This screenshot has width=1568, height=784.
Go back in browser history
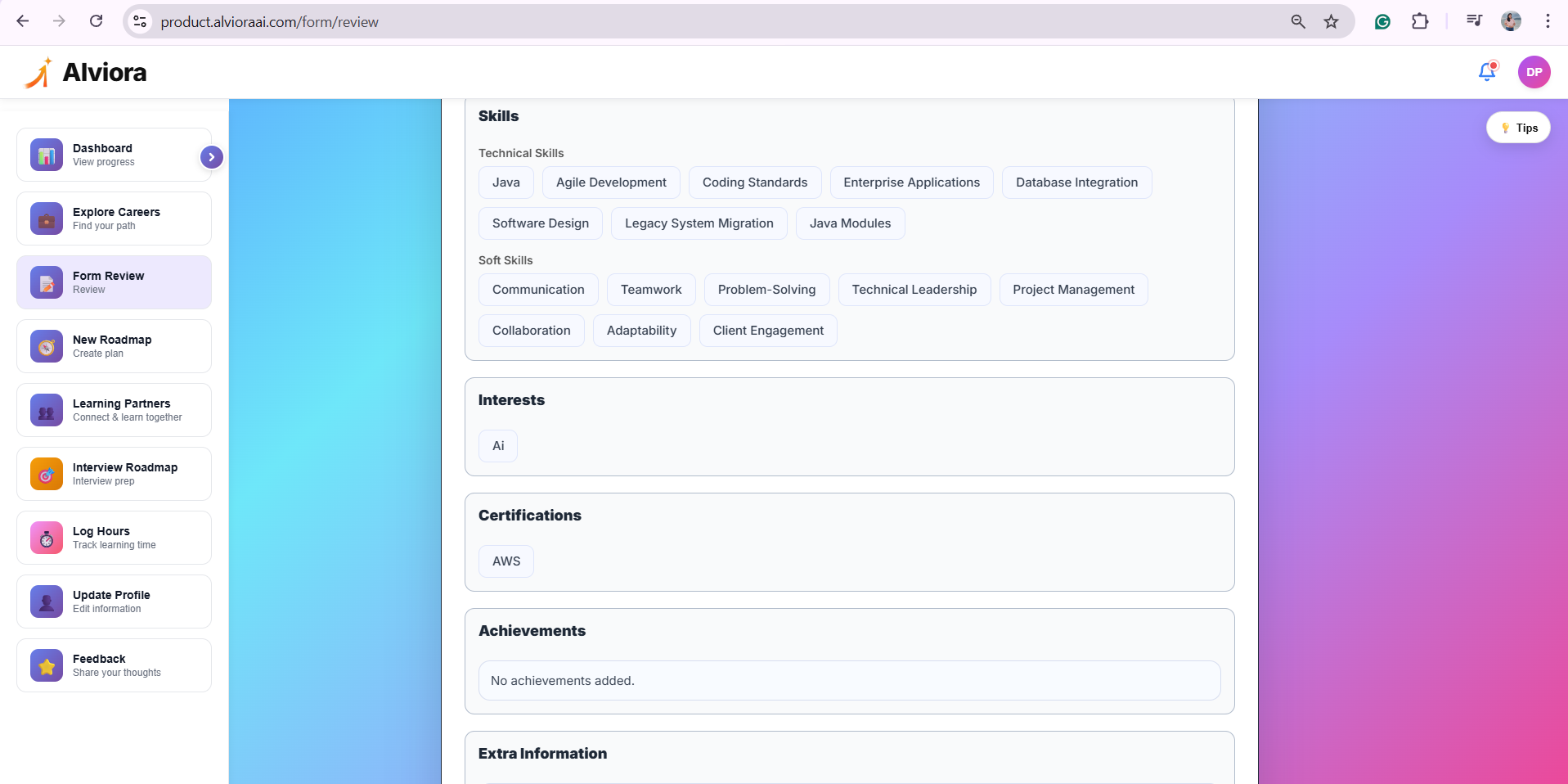click(x=23, y=21)
